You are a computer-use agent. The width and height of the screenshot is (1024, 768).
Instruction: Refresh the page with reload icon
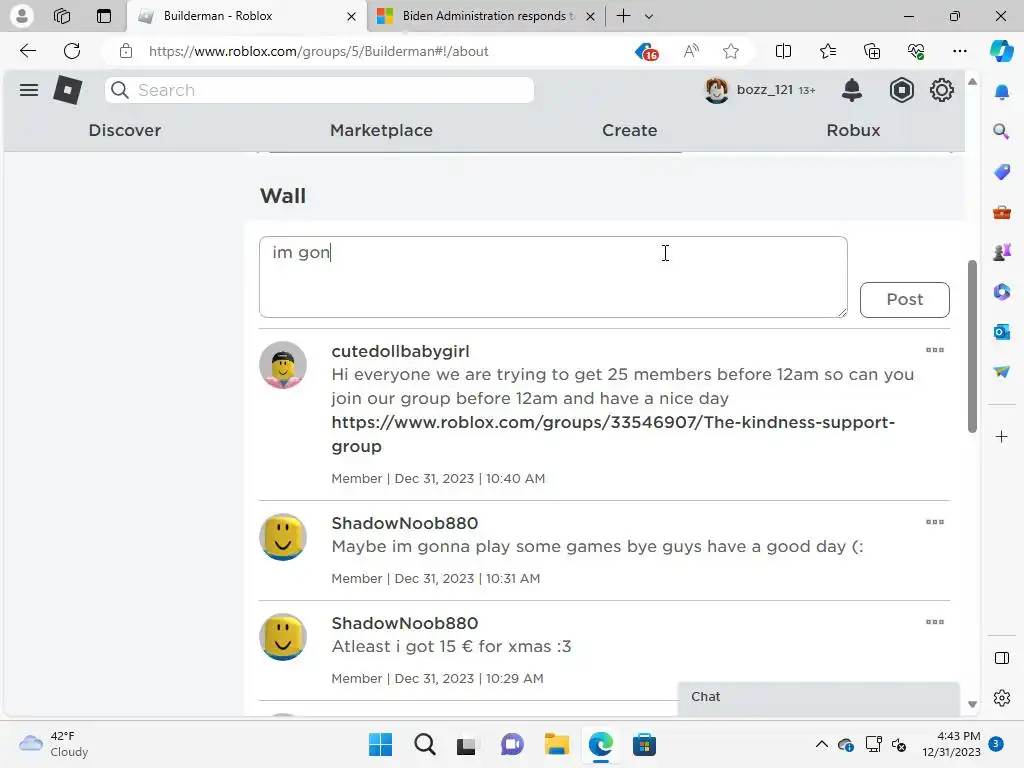pos(72,51)
